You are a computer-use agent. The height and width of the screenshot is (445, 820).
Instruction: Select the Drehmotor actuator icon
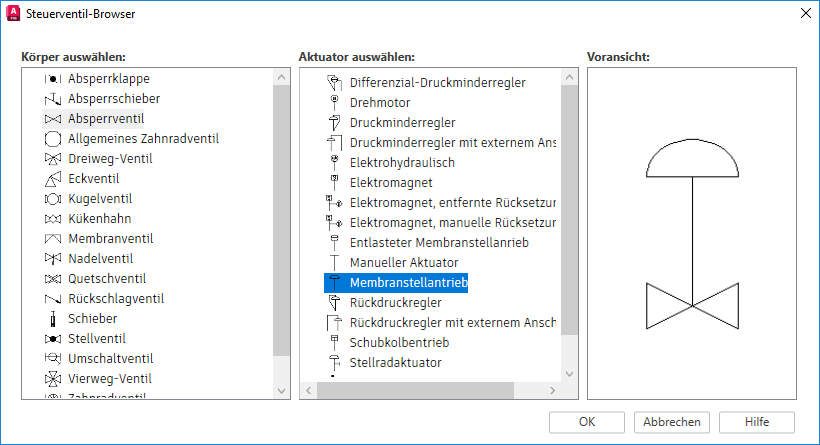334,103
